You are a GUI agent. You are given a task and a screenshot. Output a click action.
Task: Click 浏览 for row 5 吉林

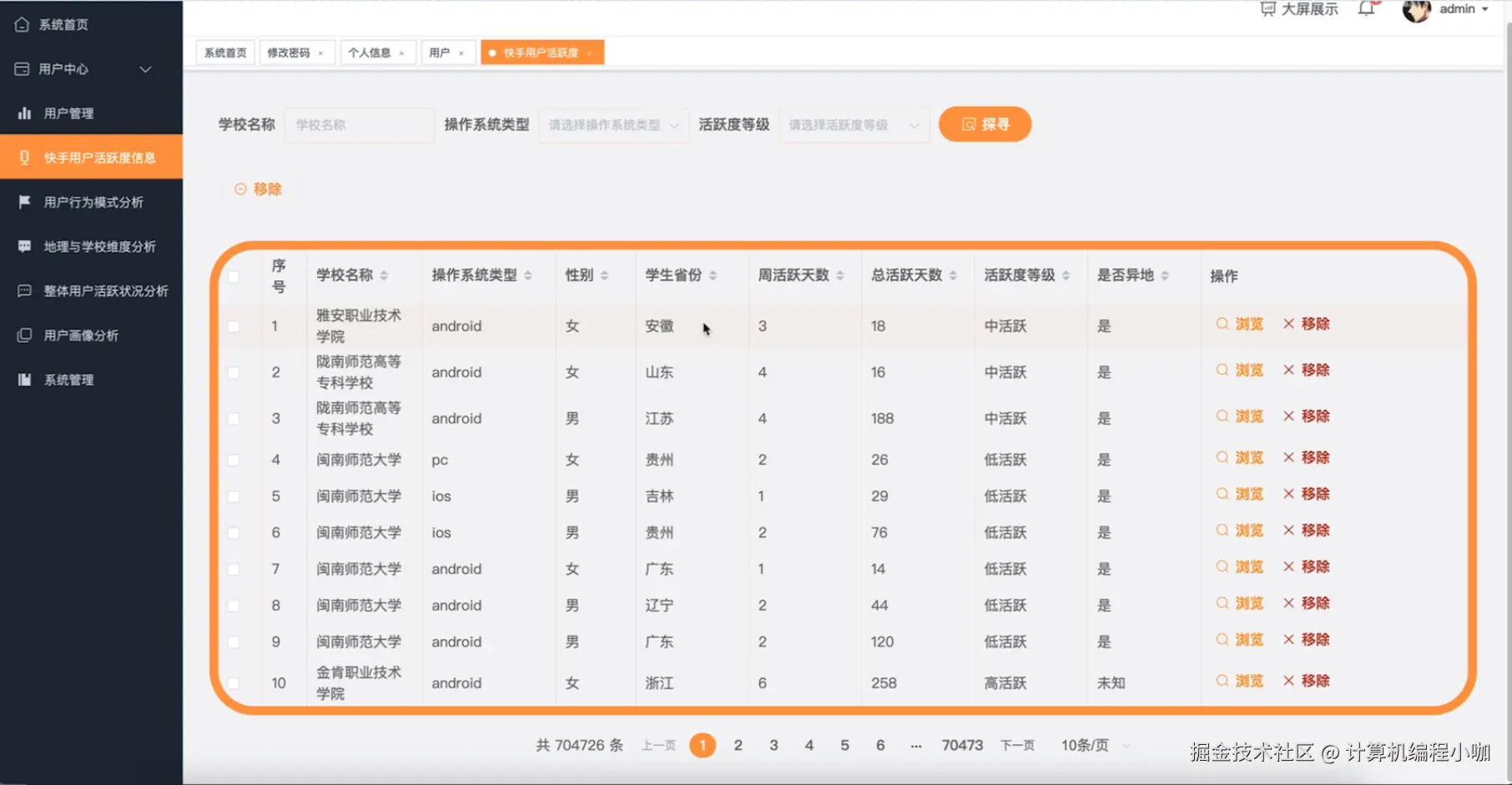click(x=1240, y=494)
